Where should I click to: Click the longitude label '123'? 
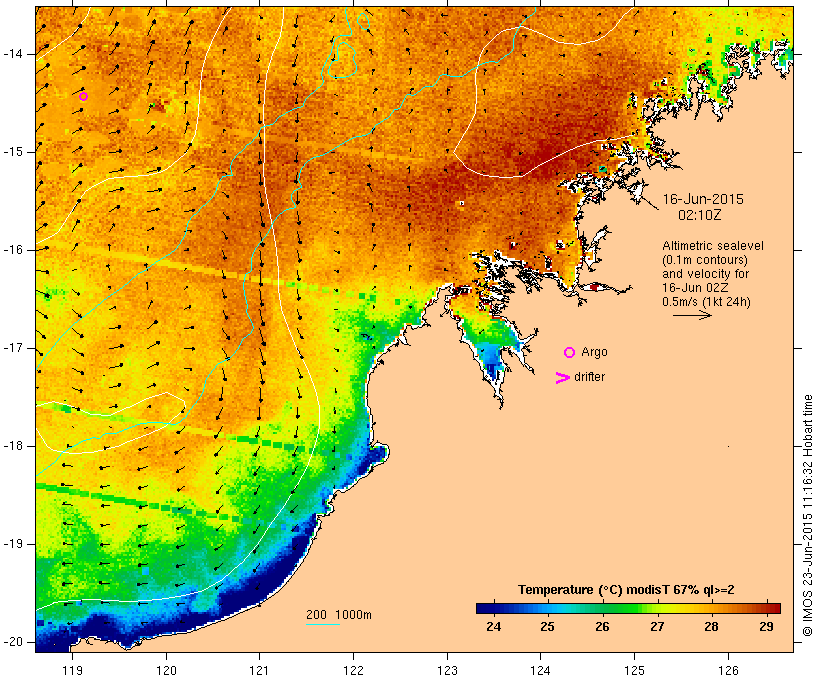point(447,670)
